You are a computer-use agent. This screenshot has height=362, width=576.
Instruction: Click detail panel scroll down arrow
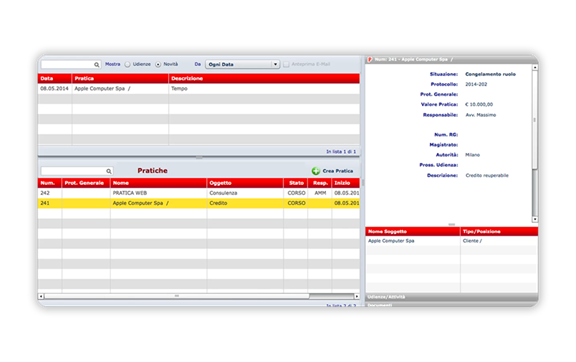click(535, 219)
